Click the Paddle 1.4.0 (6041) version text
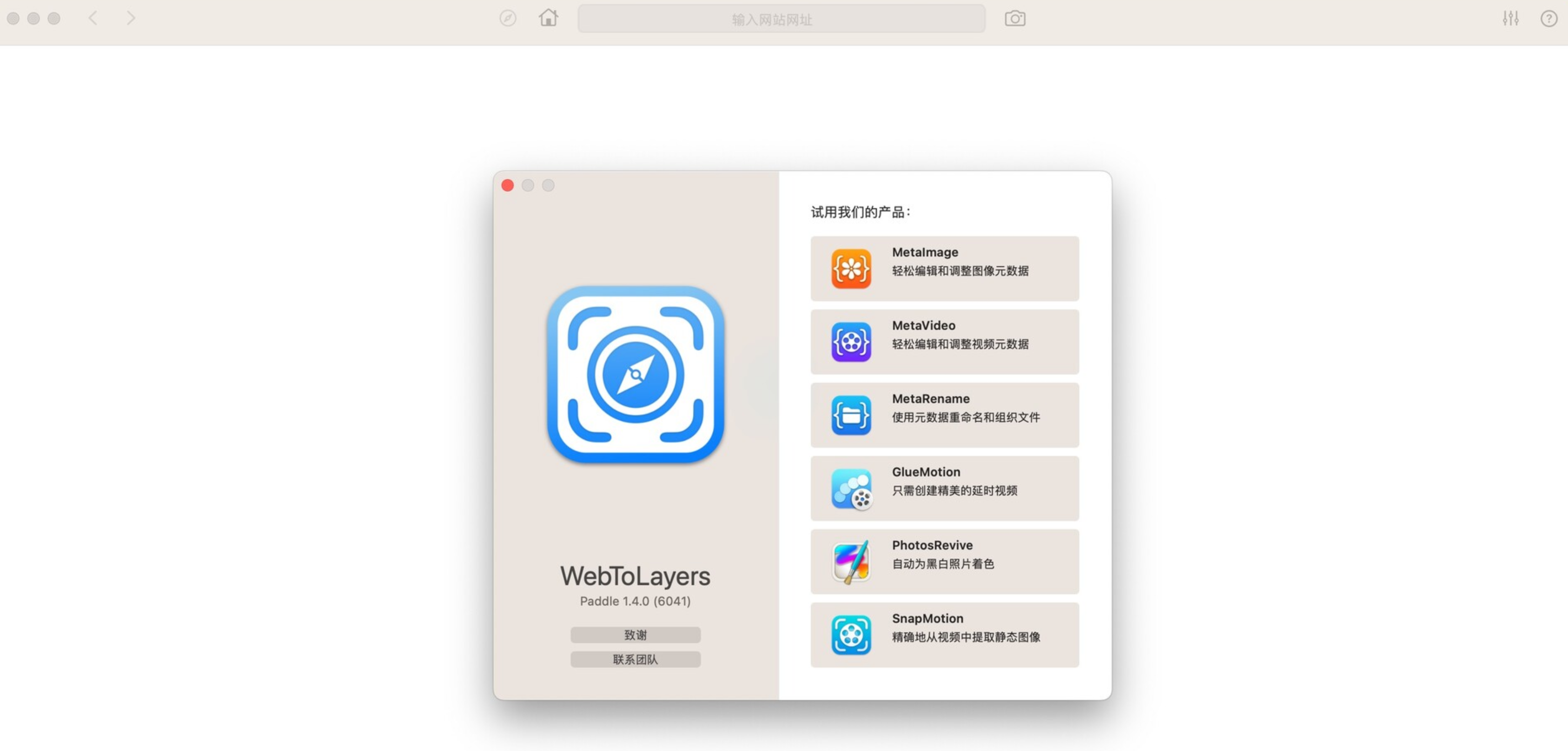1568x751 pixels. [635, 601]
